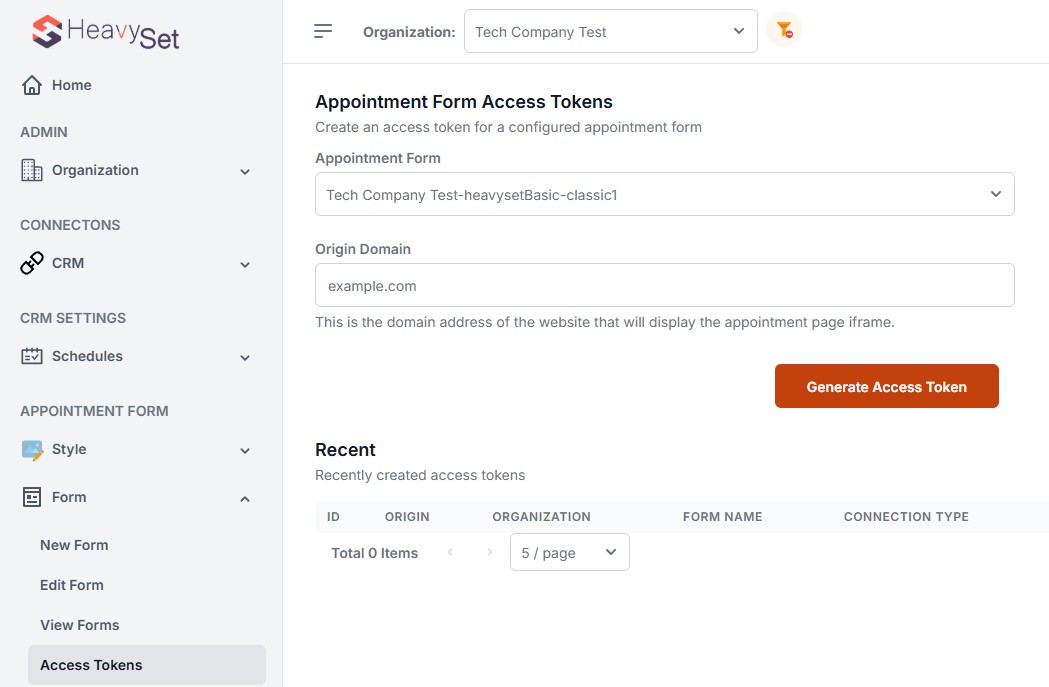This screenshot has height=687, width=1049.
Task: Click the Home house icon
Action: point(31,85)
